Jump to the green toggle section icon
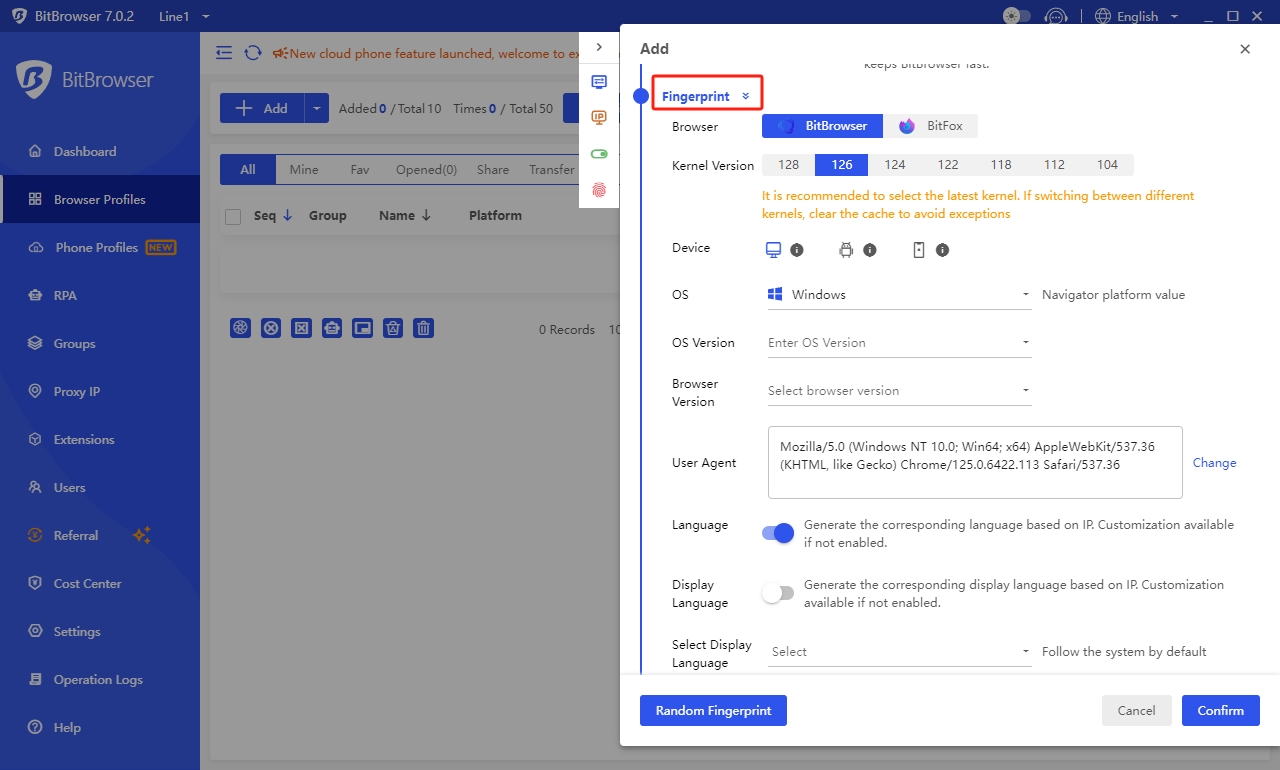Viewport: 1280px width, 770px height. pos(599,154)
